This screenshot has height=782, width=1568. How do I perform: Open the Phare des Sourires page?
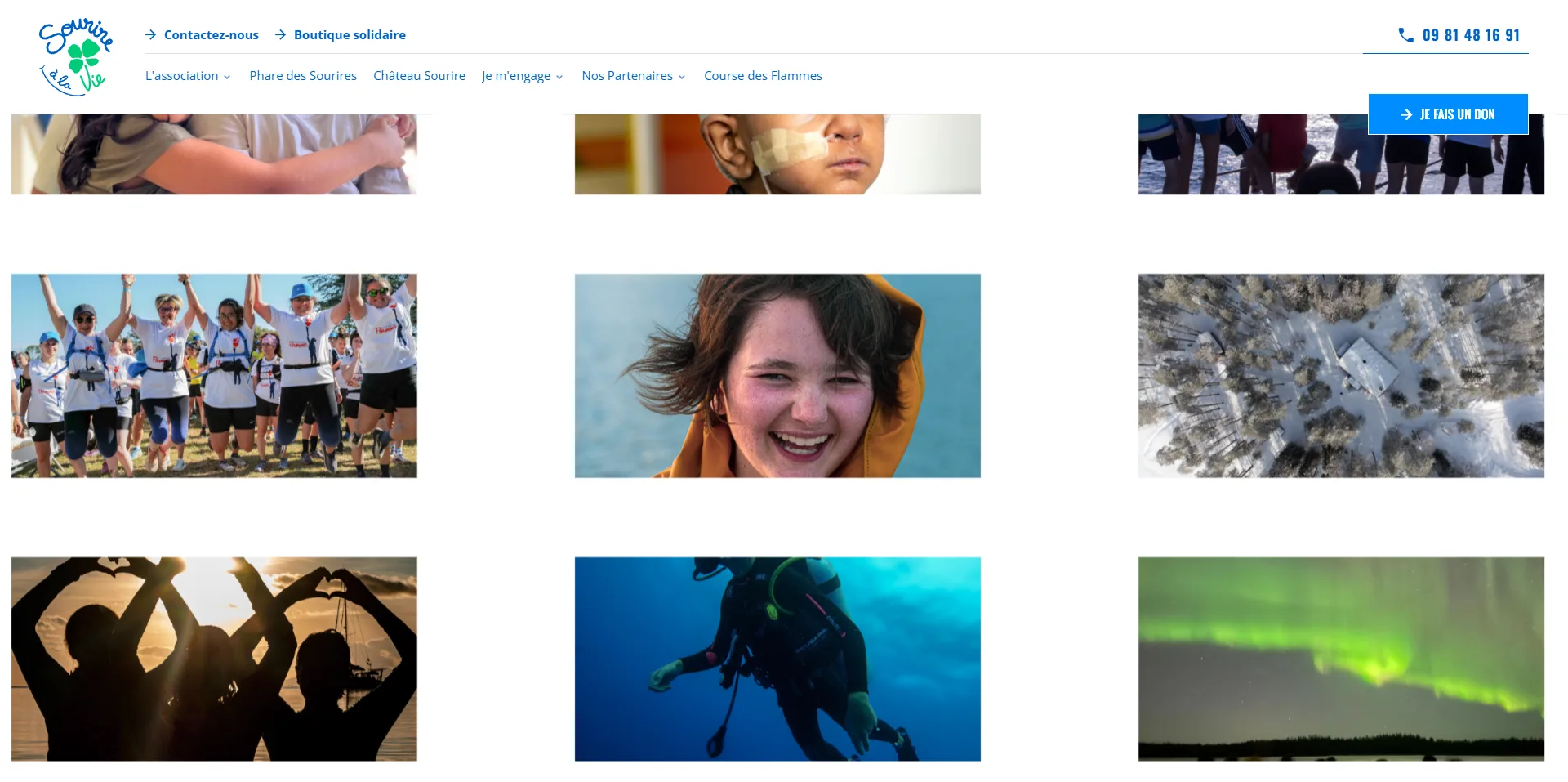tap(303, 76)
